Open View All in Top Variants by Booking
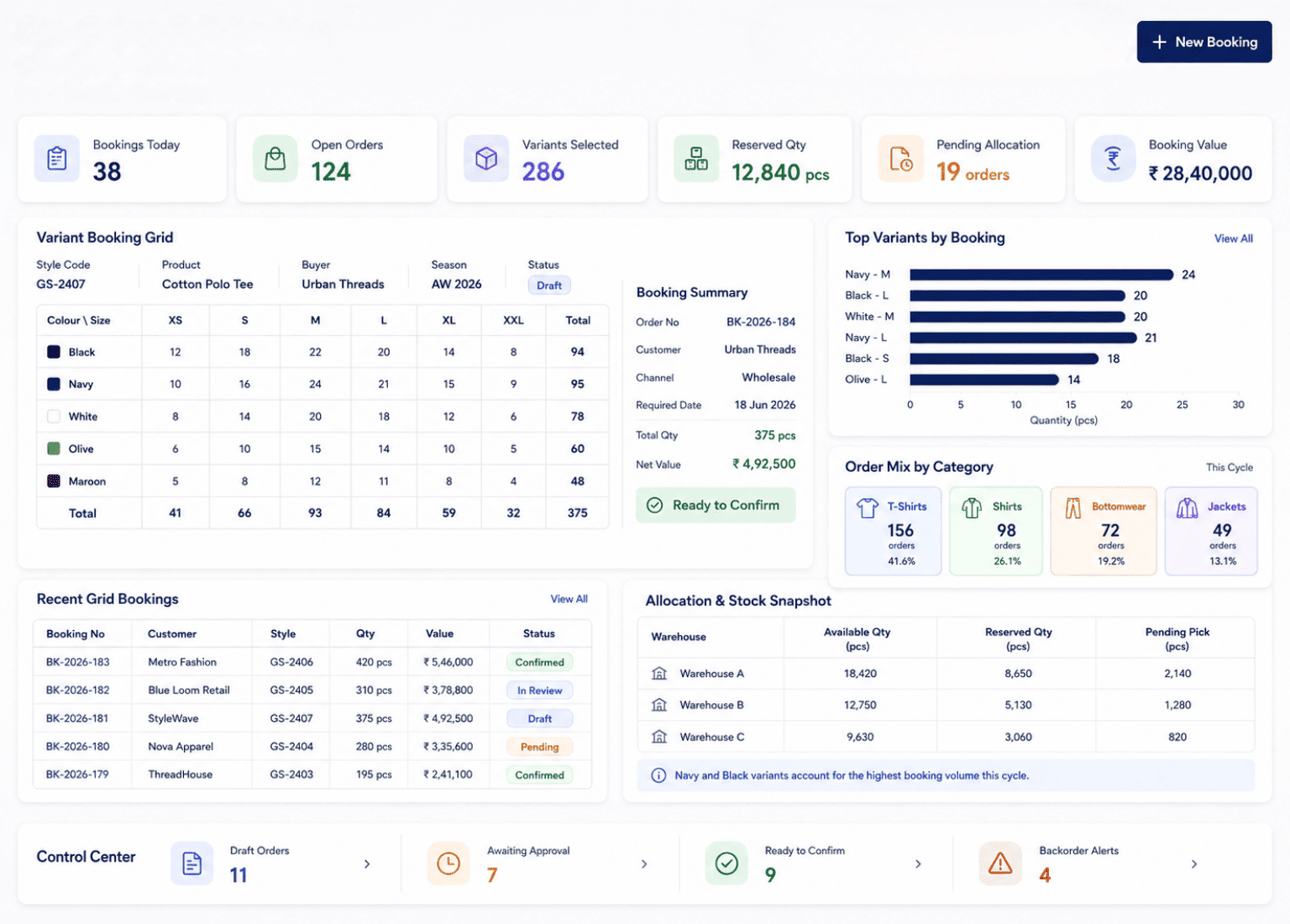This screenshot has height=924, width=1290. [1233, 239]
